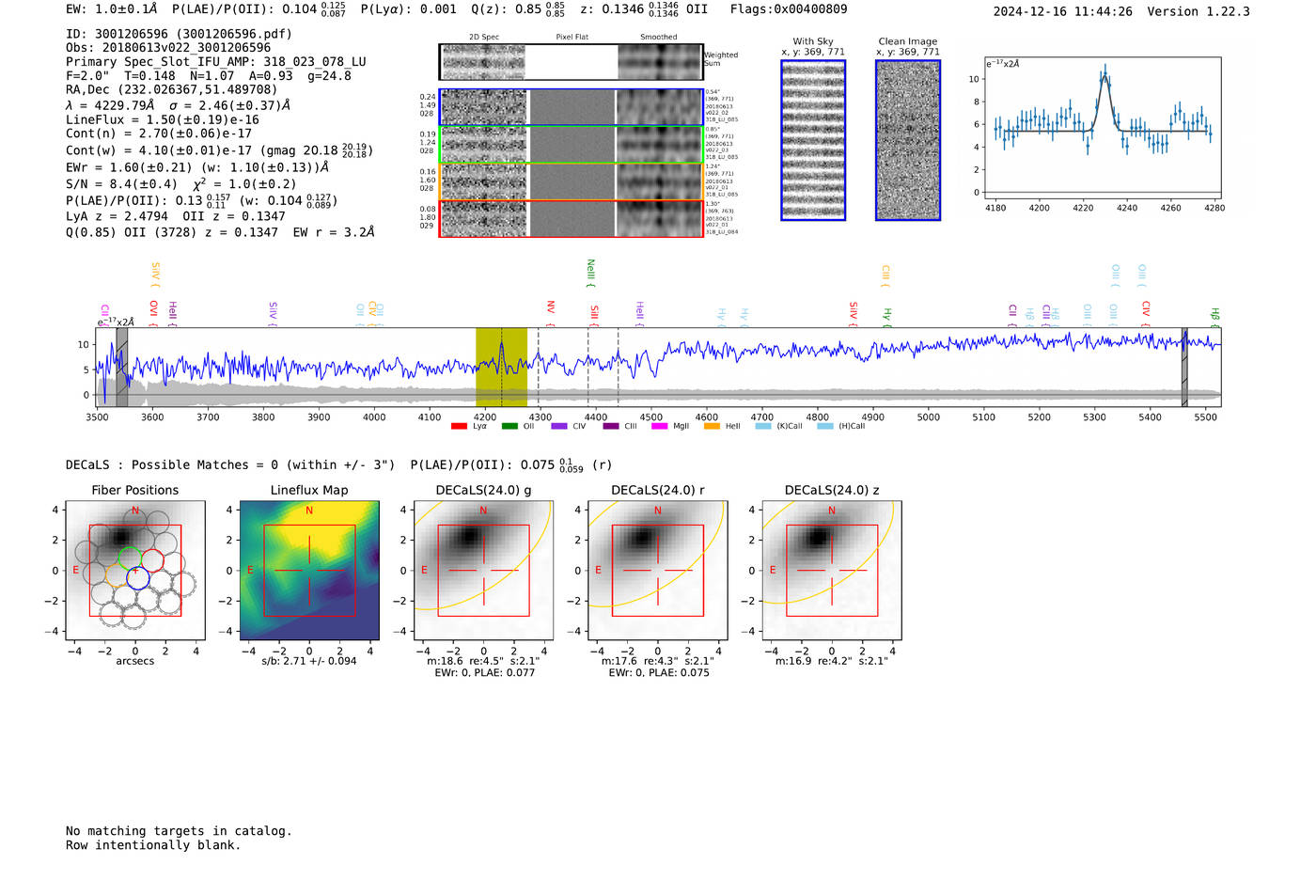Click the green Hβ line label
Image resolution: width=1316 pixels, height=896 pixels.
point(1214,316)
